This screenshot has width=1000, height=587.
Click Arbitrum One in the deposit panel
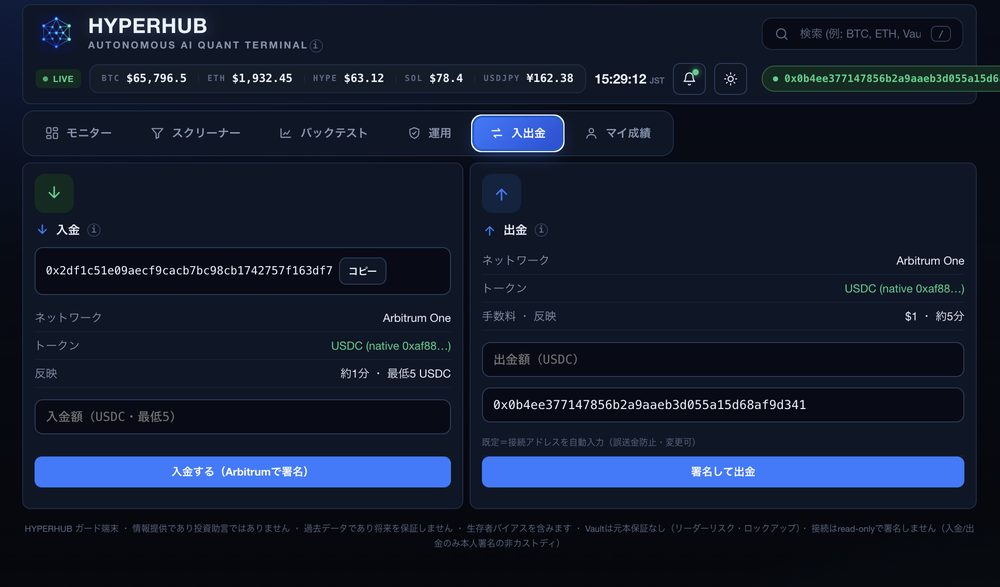tap(416, 318)
